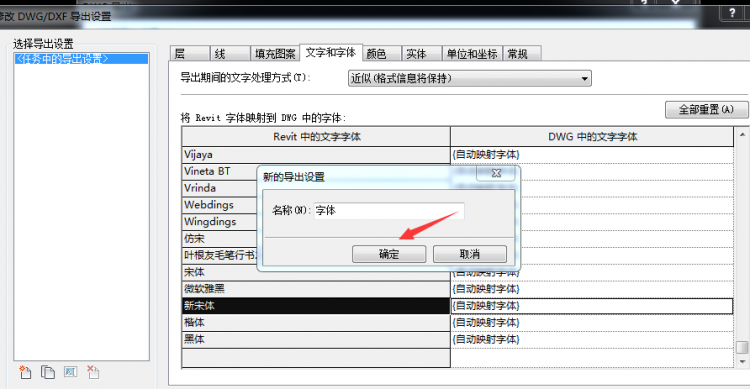This screenshot has width=750, height=389.
Task: Click DWG font cell for Vijaya
Action: click(x=592, y=155)
